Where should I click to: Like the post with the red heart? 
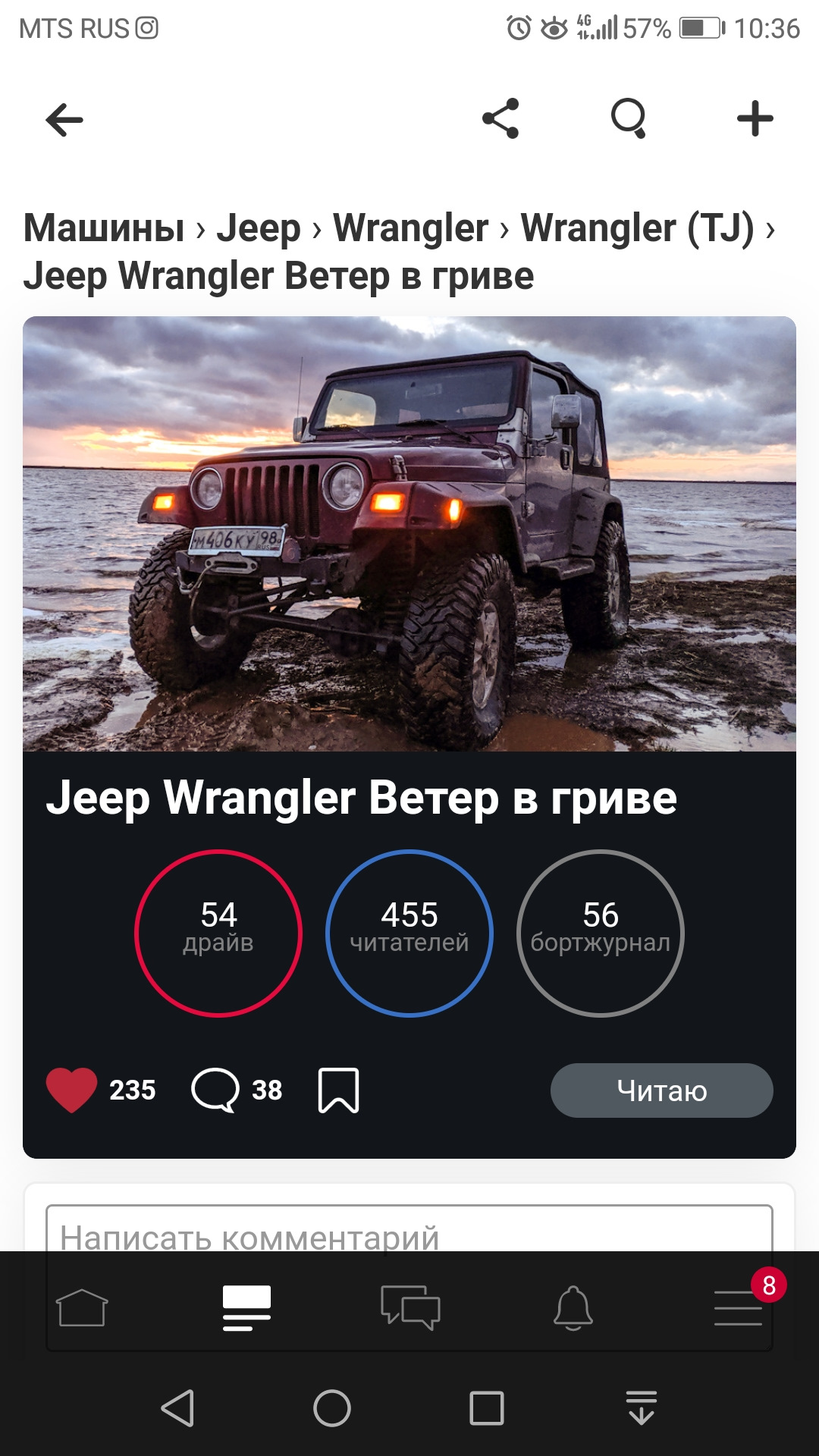pos(72,1090)
